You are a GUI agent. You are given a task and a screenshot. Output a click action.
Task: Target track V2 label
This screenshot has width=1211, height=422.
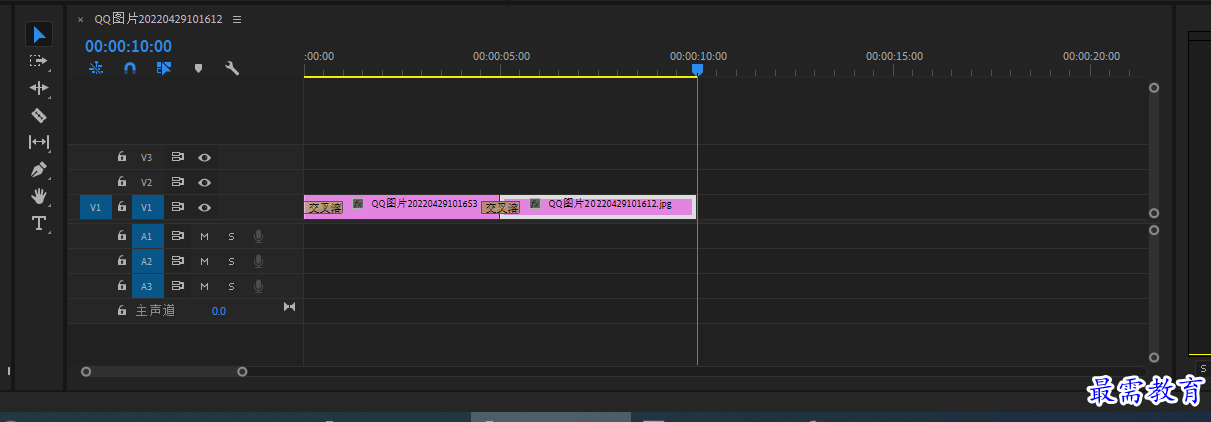147,182
